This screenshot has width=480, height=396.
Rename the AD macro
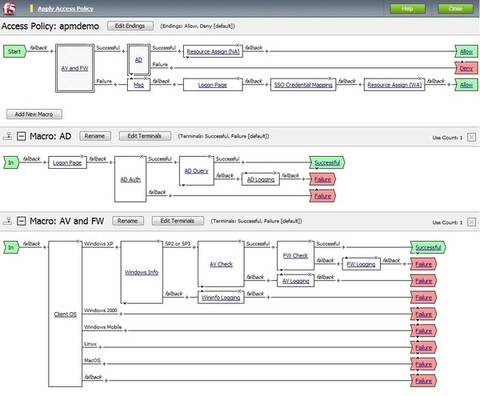95,136
